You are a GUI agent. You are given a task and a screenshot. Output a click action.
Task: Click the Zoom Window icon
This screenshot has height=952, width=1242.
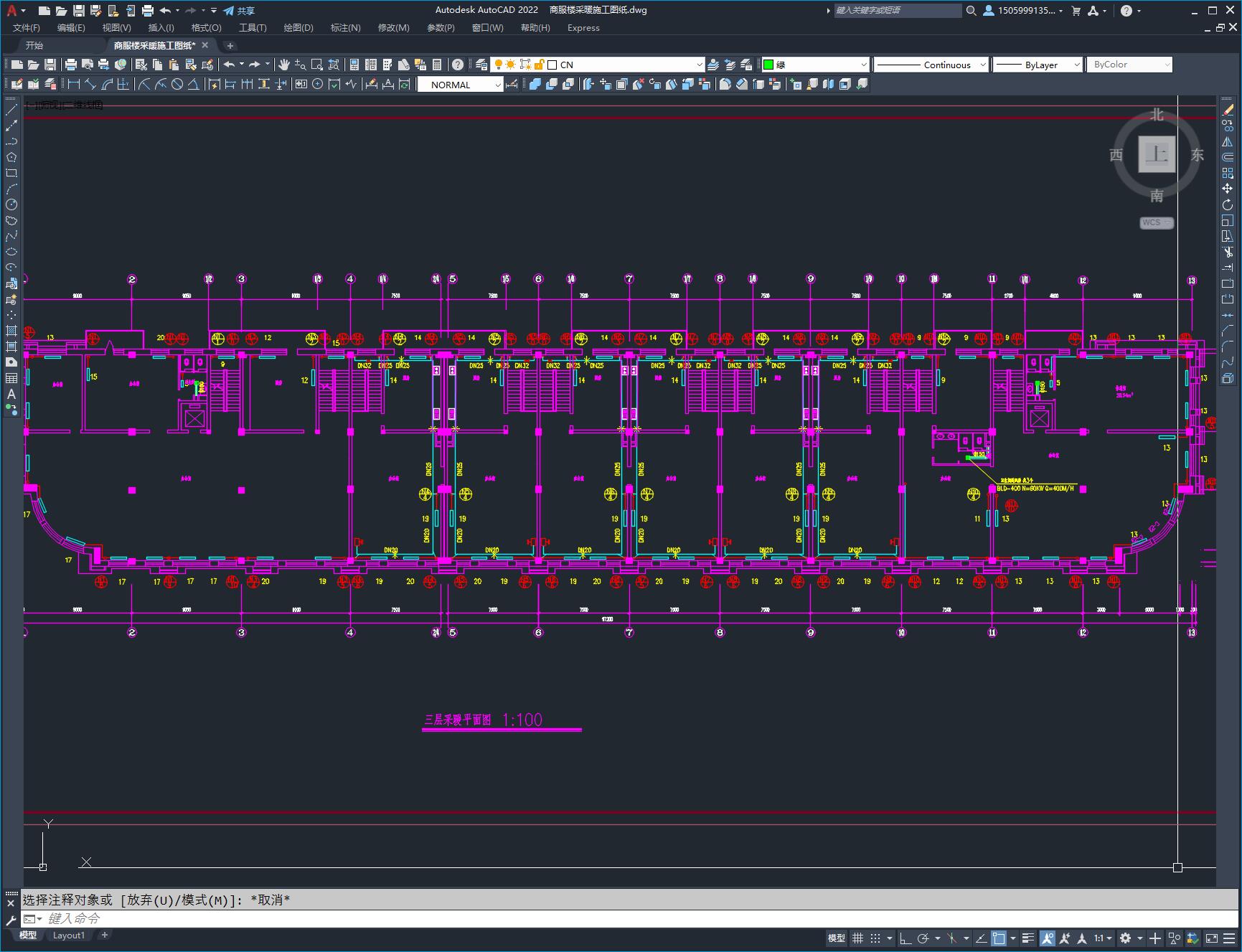(317, 65)
